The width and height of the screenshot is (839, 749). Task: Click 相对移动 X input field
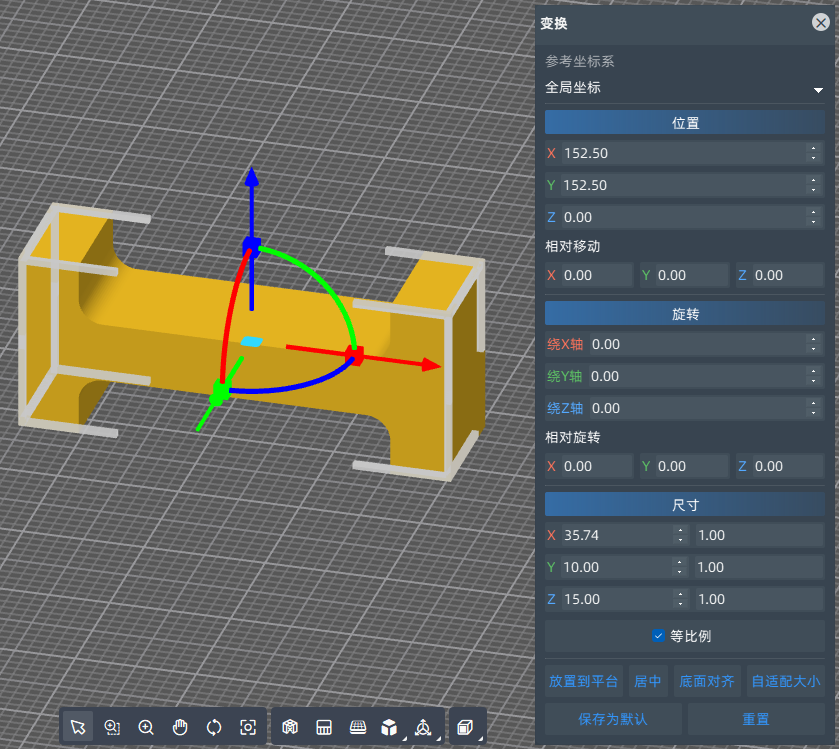click(597, 276)
